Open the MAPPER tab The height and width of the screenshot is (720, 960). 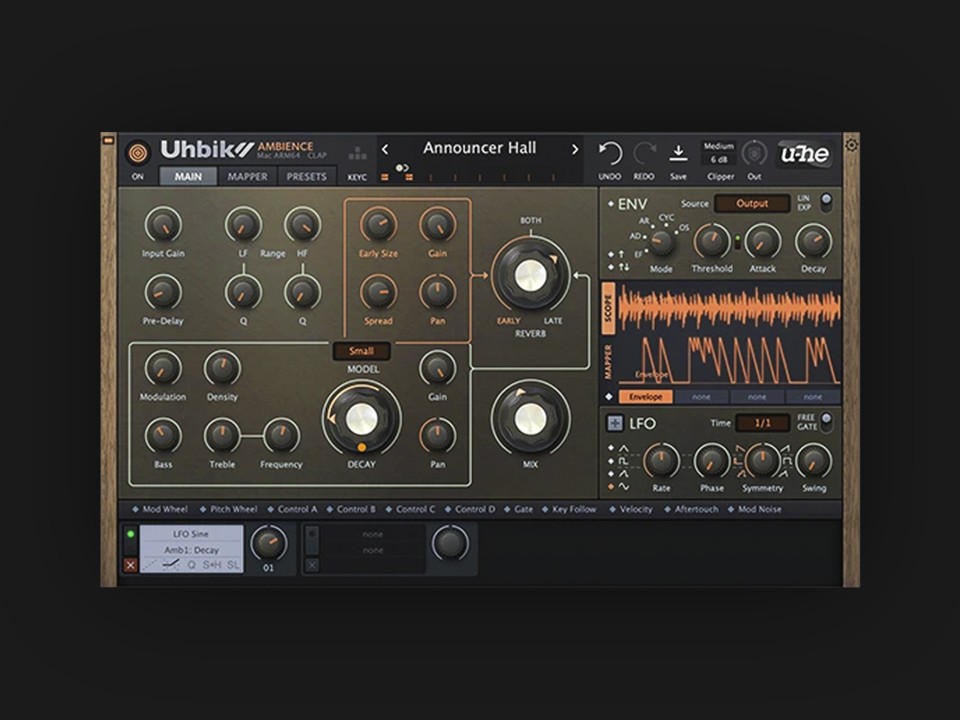pyautogui.click(x=247, y=176)
